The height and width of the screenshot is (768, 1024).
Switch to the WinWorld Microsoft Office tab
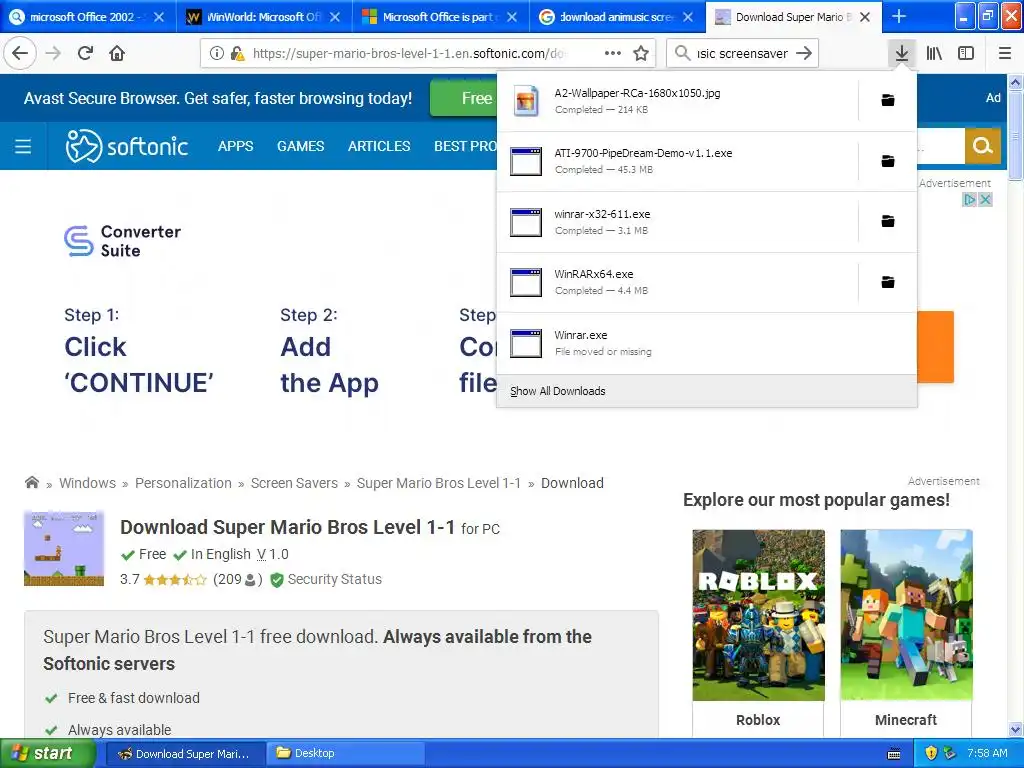264,17
